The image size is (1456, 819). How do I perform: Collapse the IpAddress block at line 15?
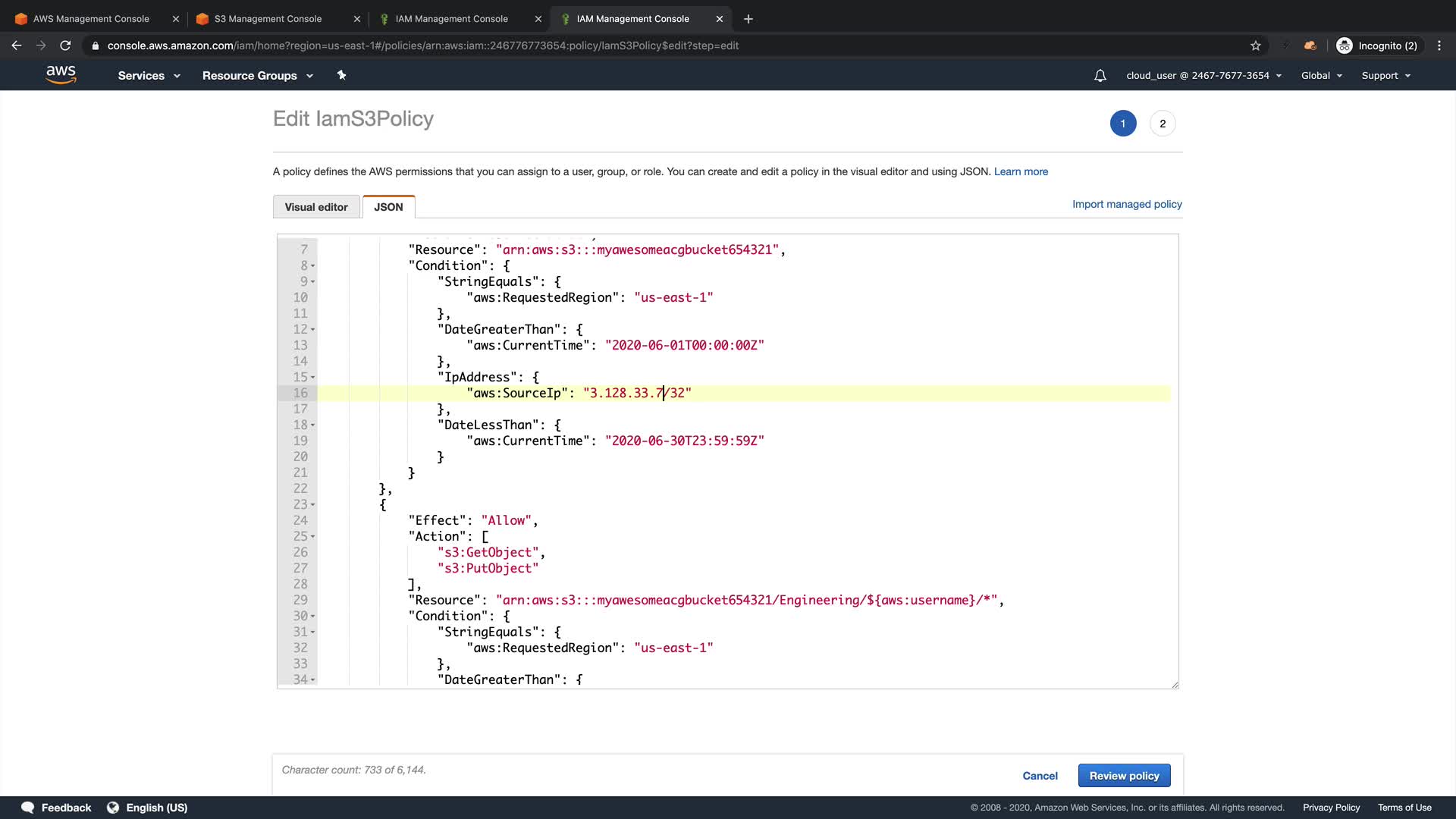(x=312, y=378)
